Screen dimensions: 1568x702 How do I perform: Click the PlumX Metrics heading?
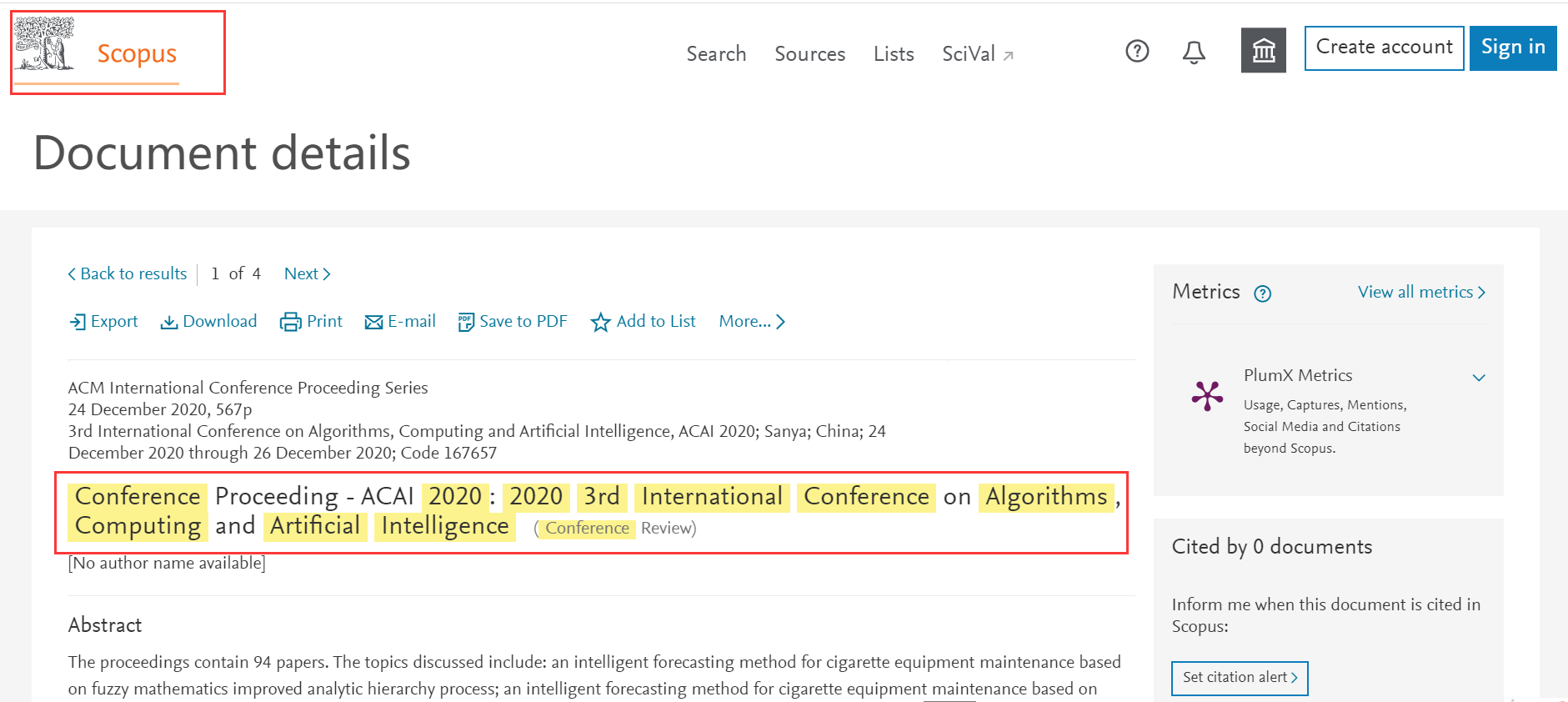(1298, 375)
